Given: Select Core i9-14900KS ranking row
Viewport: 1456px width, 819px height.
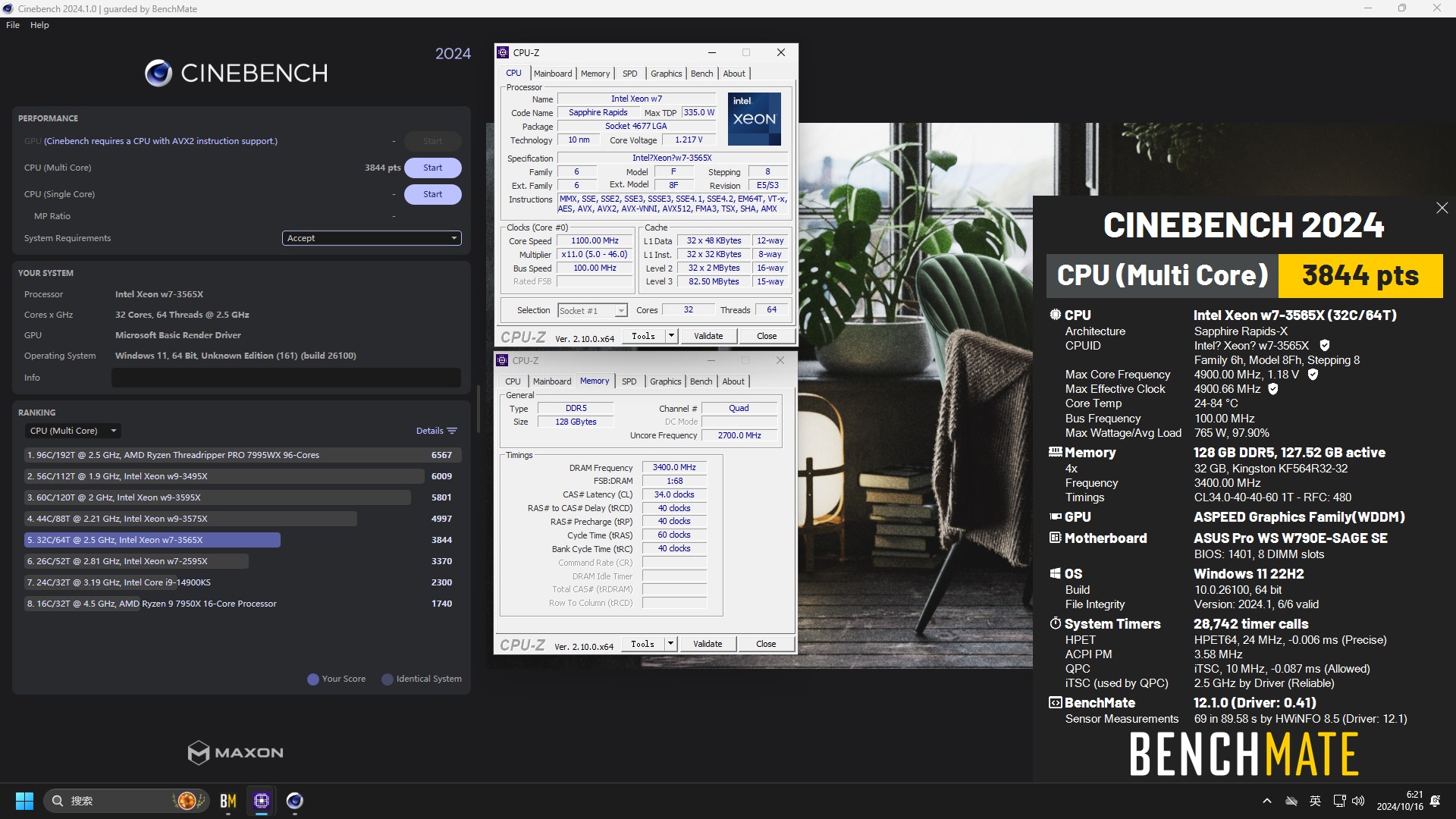Looking at the screenshot, I should 241,582.
